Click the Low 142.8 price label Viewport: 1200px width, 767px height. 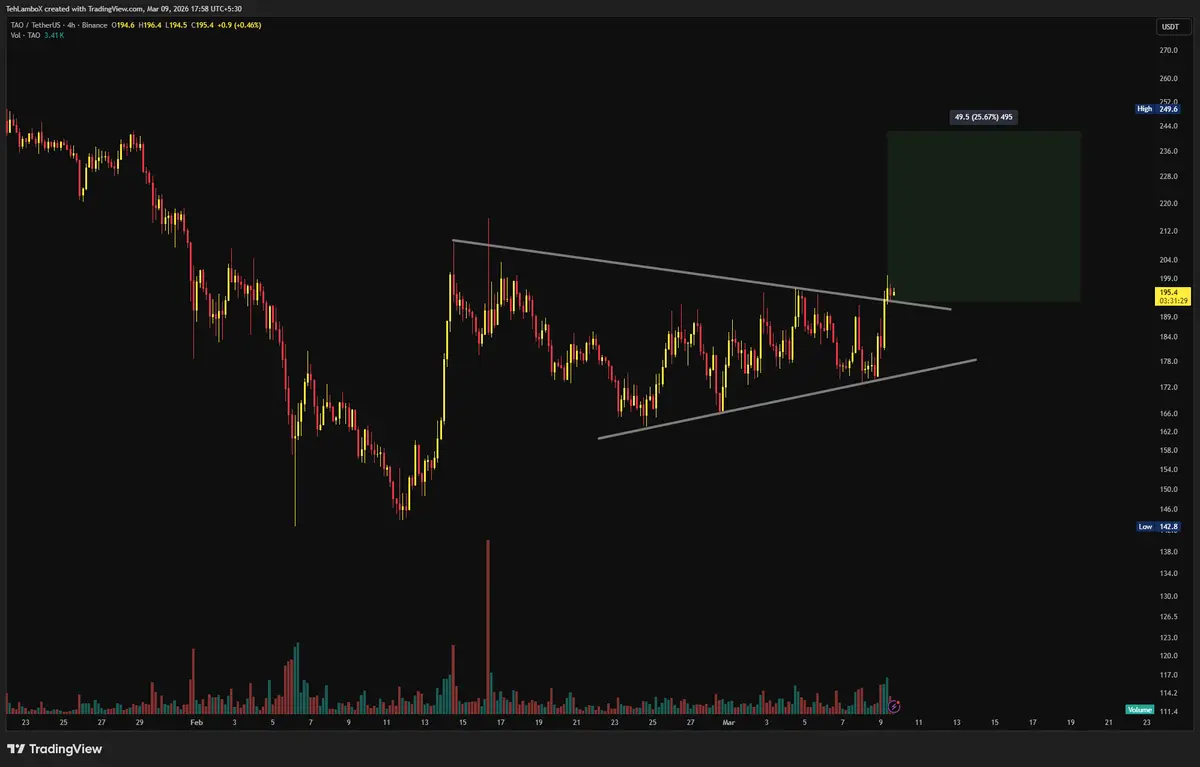click(1159, 526)
